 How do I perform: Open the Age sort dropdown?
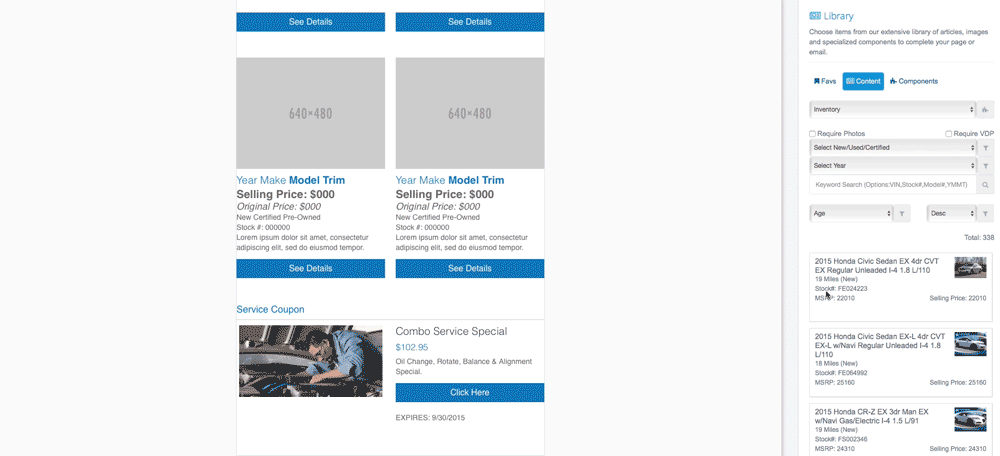(851, 214)
